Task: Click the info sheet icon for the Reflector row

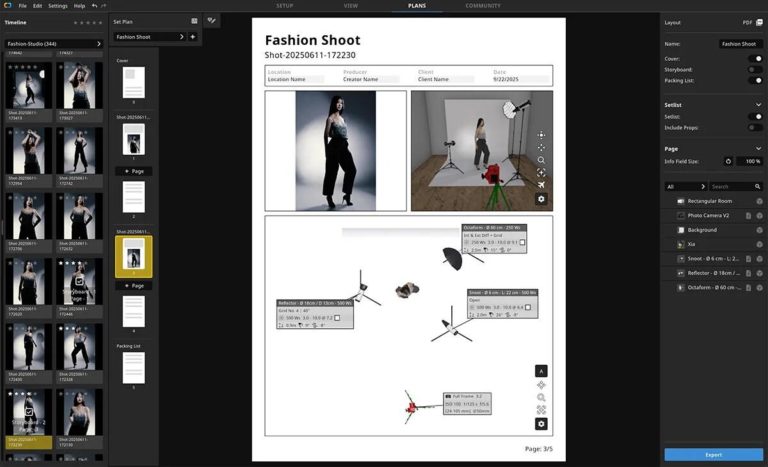Action: pyautogui.click(x=748, y=273)
